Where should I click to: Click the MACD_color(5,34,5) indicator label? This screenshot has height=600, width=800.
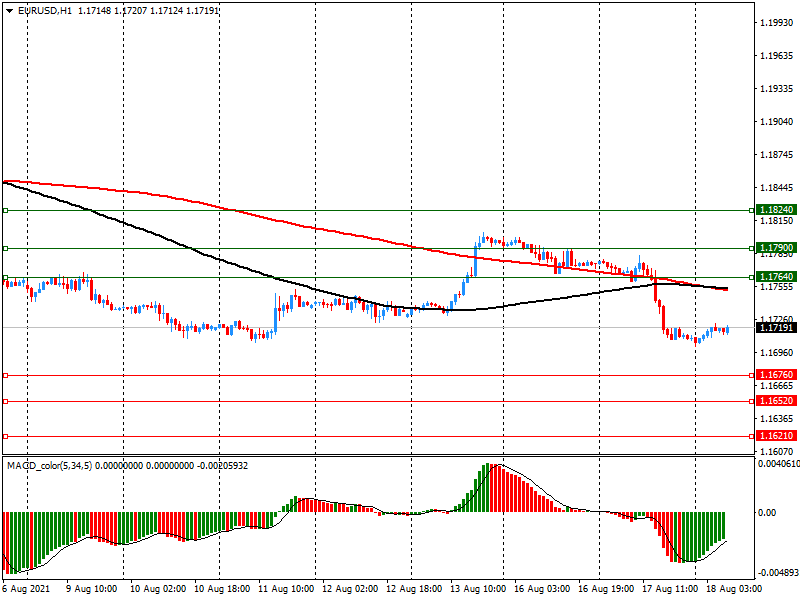click(49, 466)
